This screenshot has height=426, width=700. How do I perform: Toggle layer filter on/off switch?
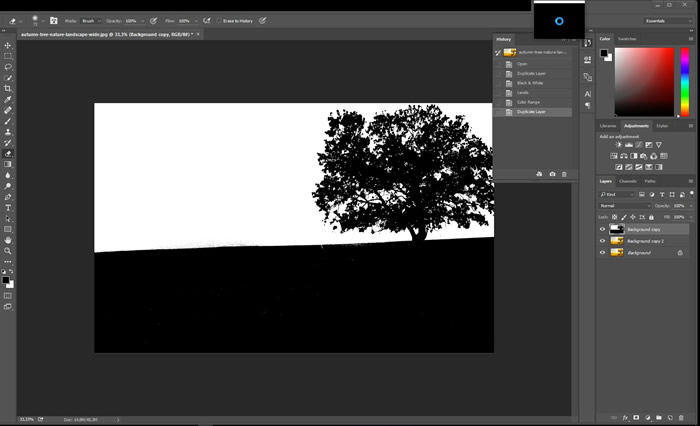692,193
